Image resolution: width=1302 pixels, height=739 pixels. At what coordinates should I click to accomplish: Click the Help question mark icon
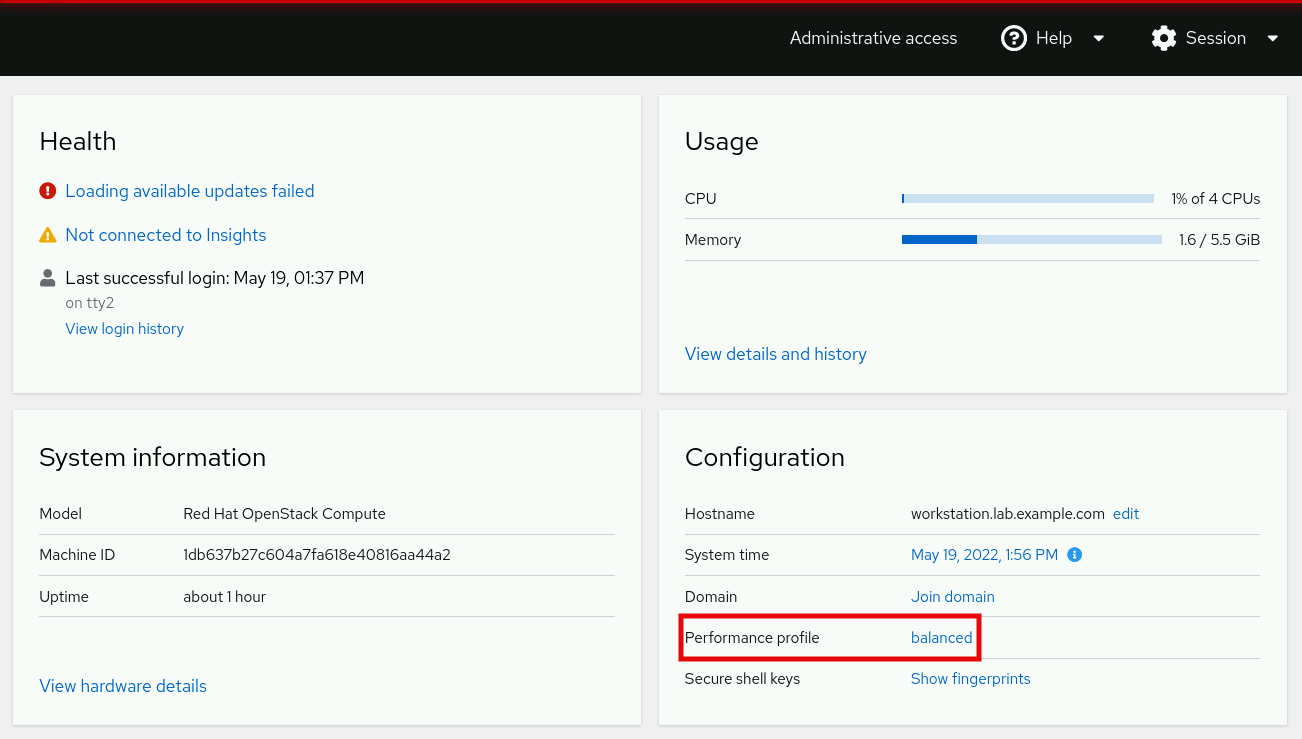click(1014, 38)
